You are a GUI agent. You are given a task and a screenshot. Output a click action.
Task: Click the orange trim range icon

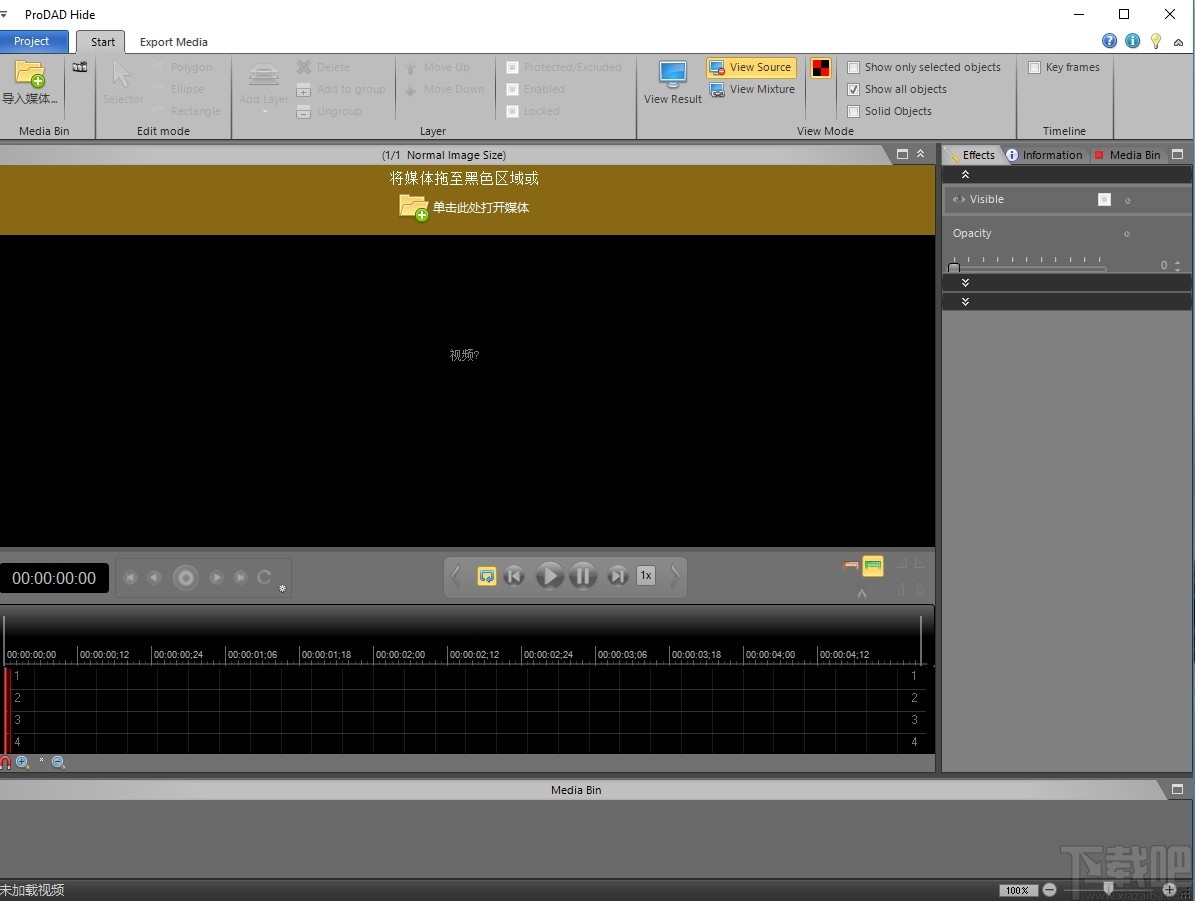point(851,566)
